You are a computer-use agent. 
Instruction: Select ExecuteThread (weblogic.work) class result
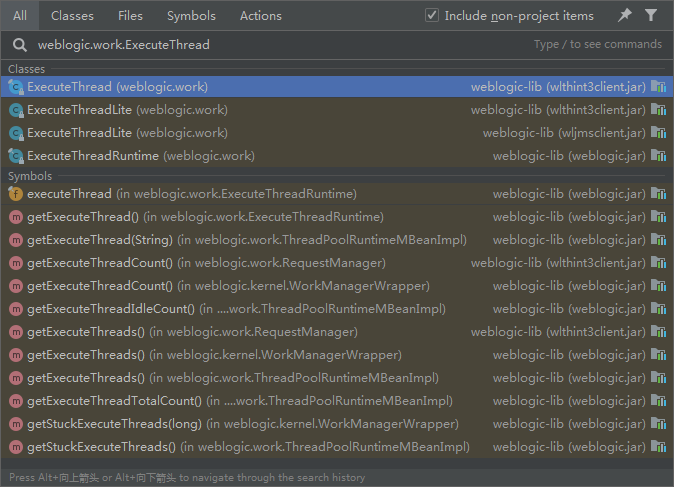point(337,87)
